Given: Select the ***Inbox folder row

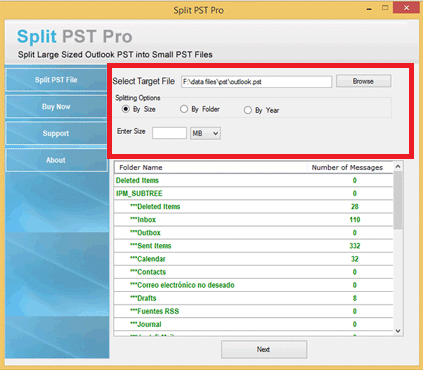Looking at the screenshot, I should coord(253,220).
